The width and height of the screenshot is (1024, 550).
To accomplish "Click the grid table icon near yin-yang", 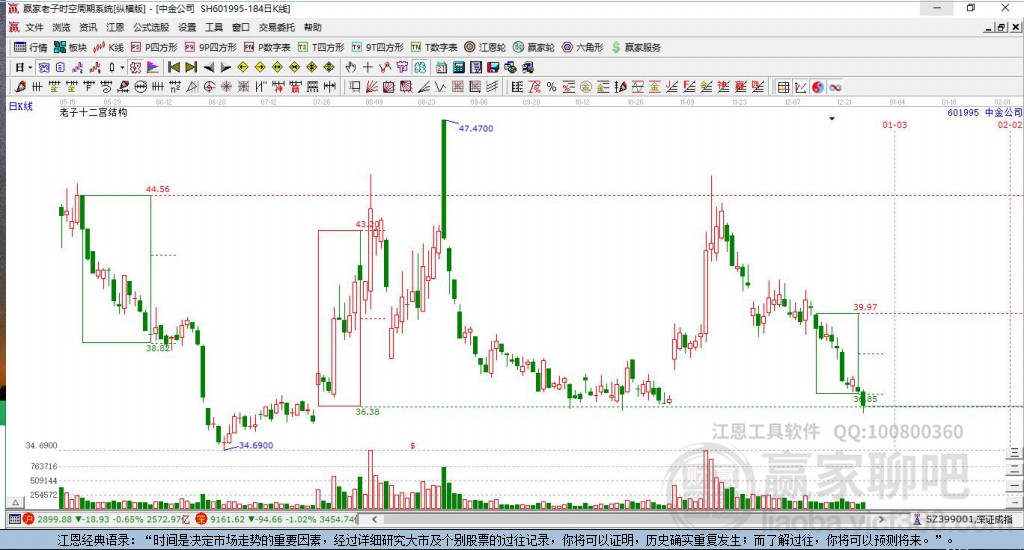I will tap(783, 87).
